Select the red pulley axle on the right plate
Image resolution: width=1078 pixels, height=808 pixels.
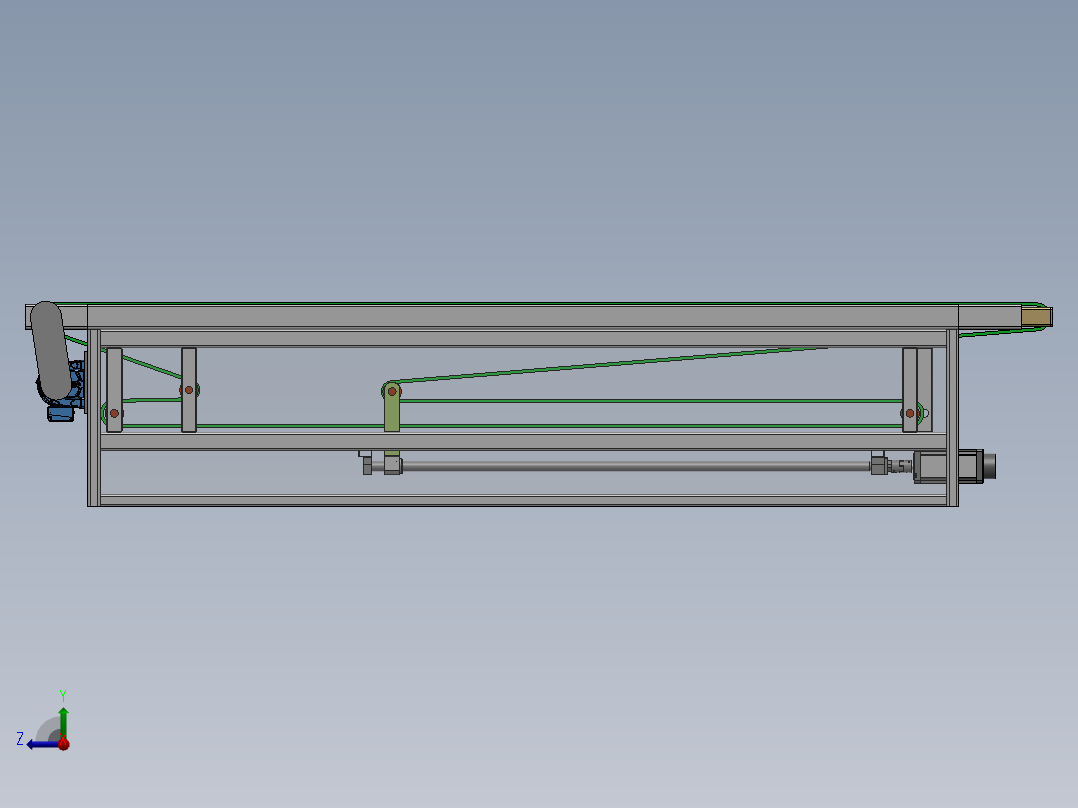(910, 413)
